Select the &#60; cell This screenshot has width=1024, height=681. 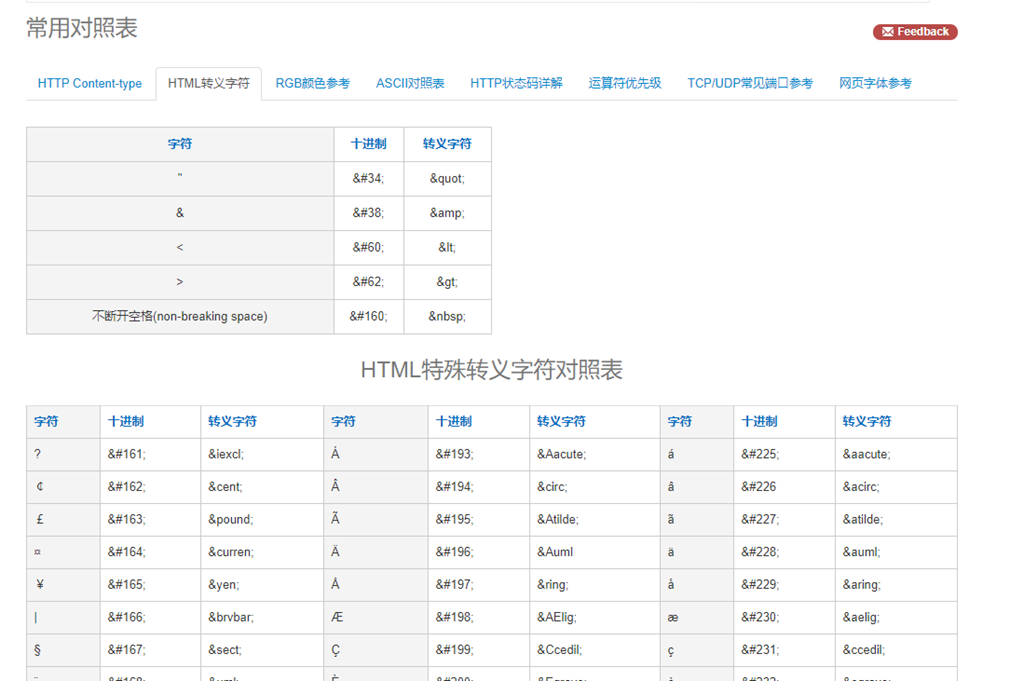(368, 247)
